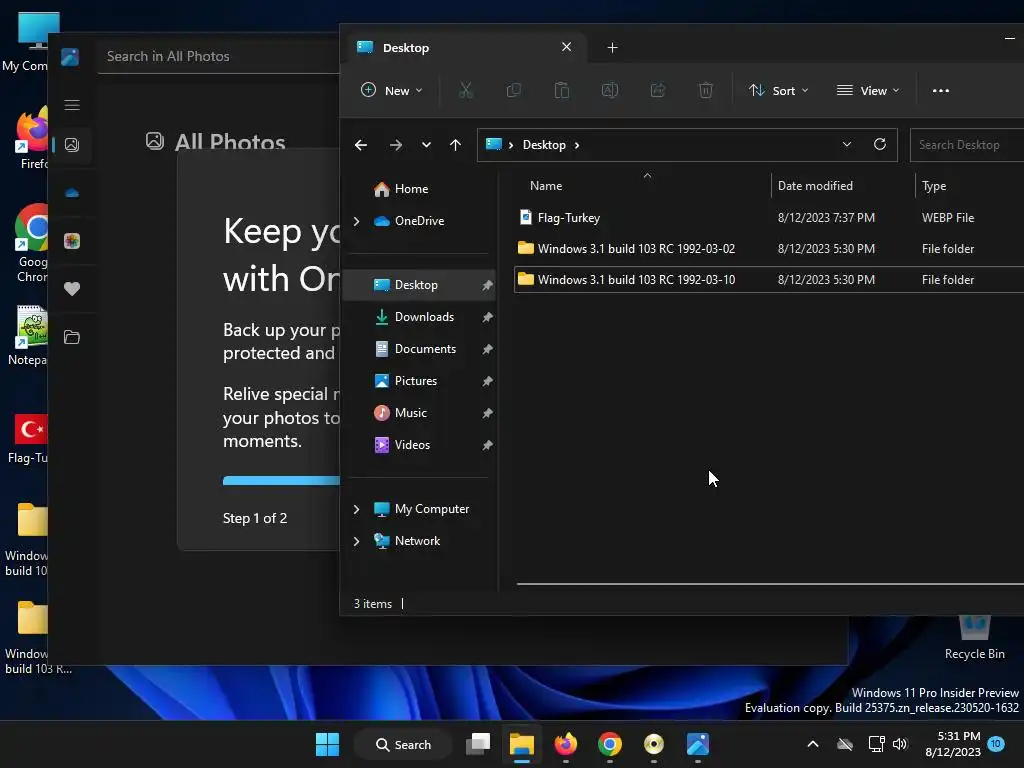Click chevron after Desktop in address bar
Image resolution: width=1024 pixels, height=768 pixels.
[x=577, y=145]
